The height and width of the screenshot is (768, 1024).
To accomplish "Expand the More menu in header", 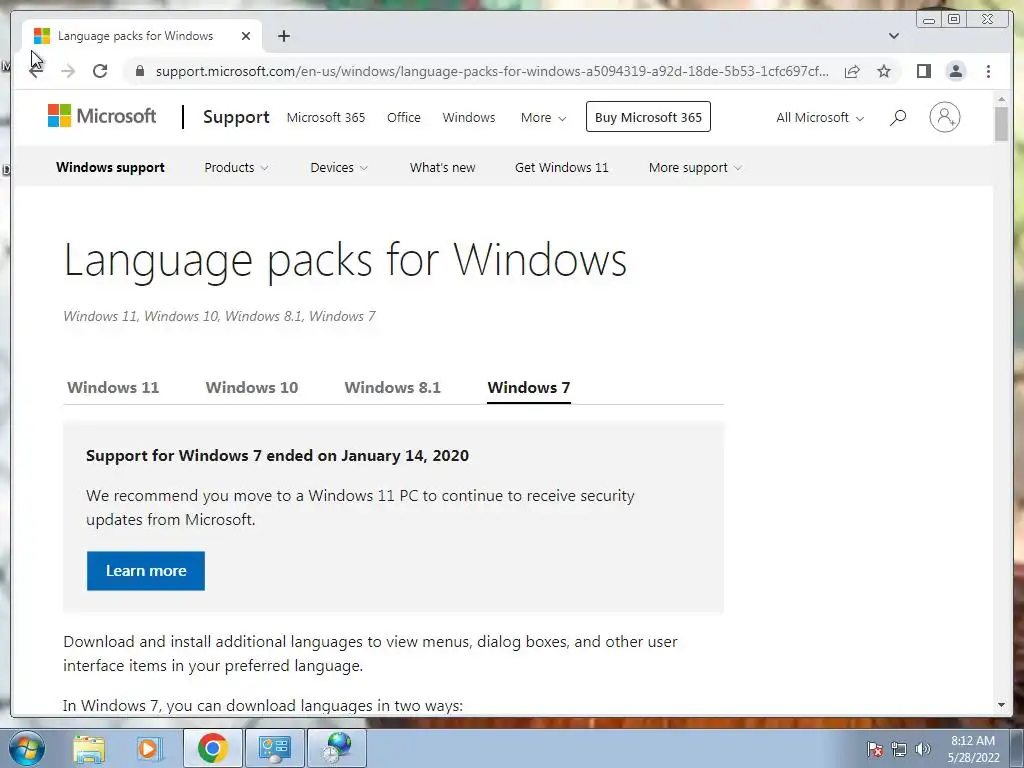I will (x=543, y=118).
